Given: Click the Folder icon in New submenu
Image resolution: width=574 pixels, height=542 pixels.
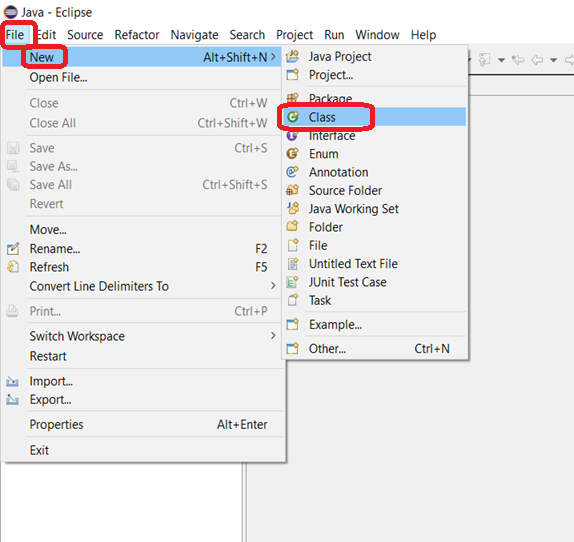Looking at the screenshot, I should pos(292,226).
